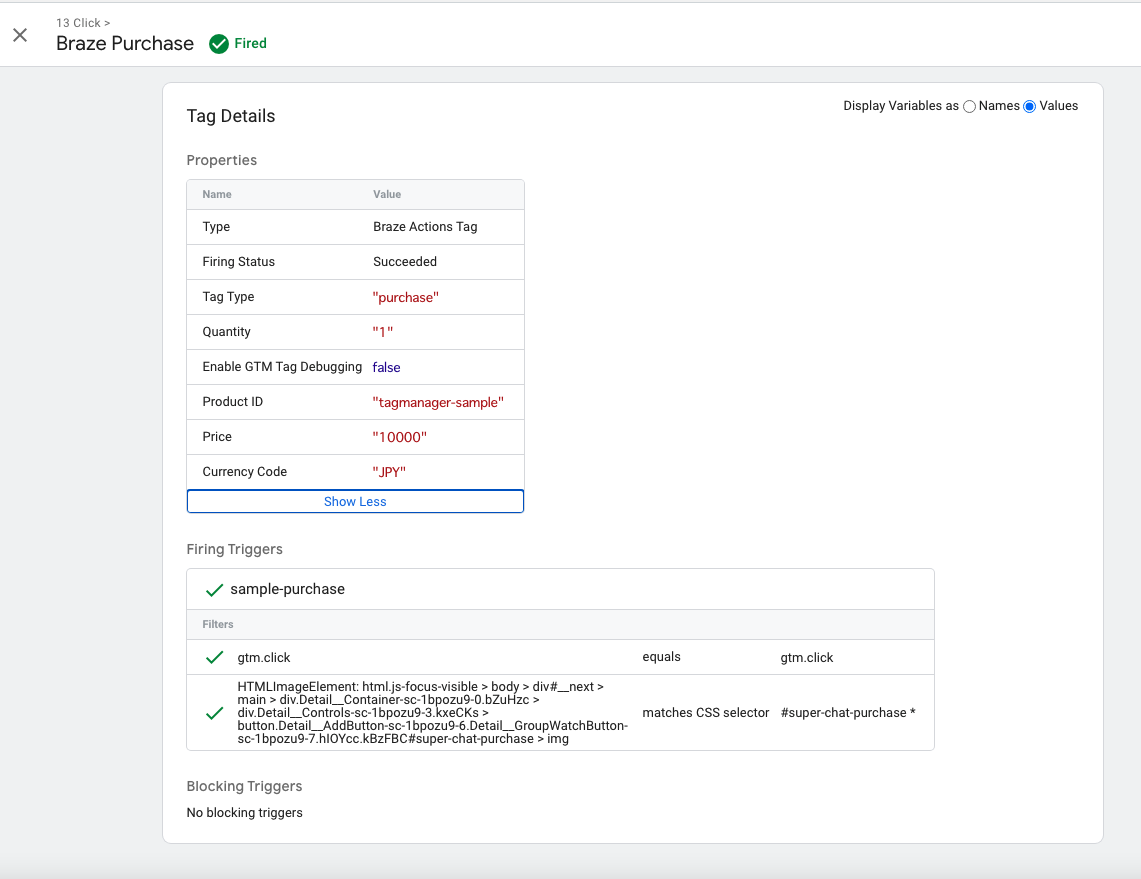Close the Braze Purchase tag details view
1141x879 pixels.
pos(20,35)
